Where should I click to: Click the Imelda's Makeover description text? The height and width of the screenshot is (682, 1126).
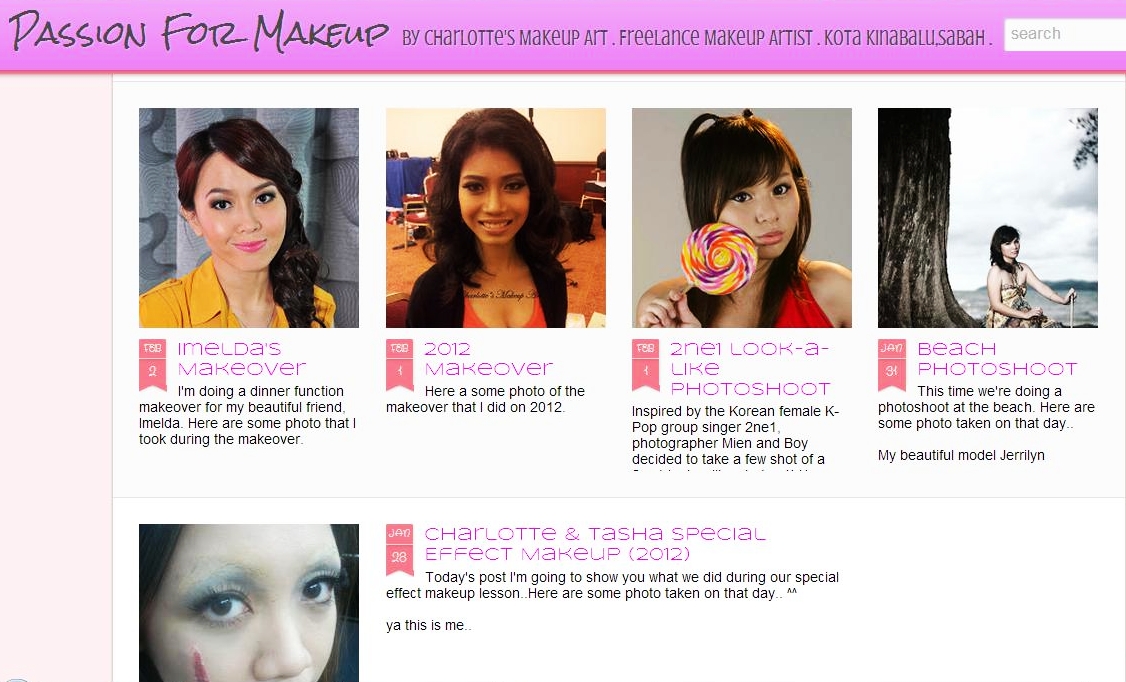tap(248, 415)
